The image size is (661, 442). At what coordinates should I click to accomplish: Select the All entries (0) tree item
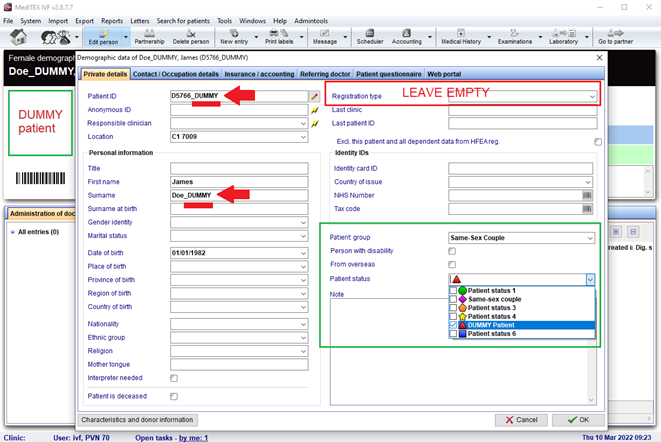tap(38, 232)
